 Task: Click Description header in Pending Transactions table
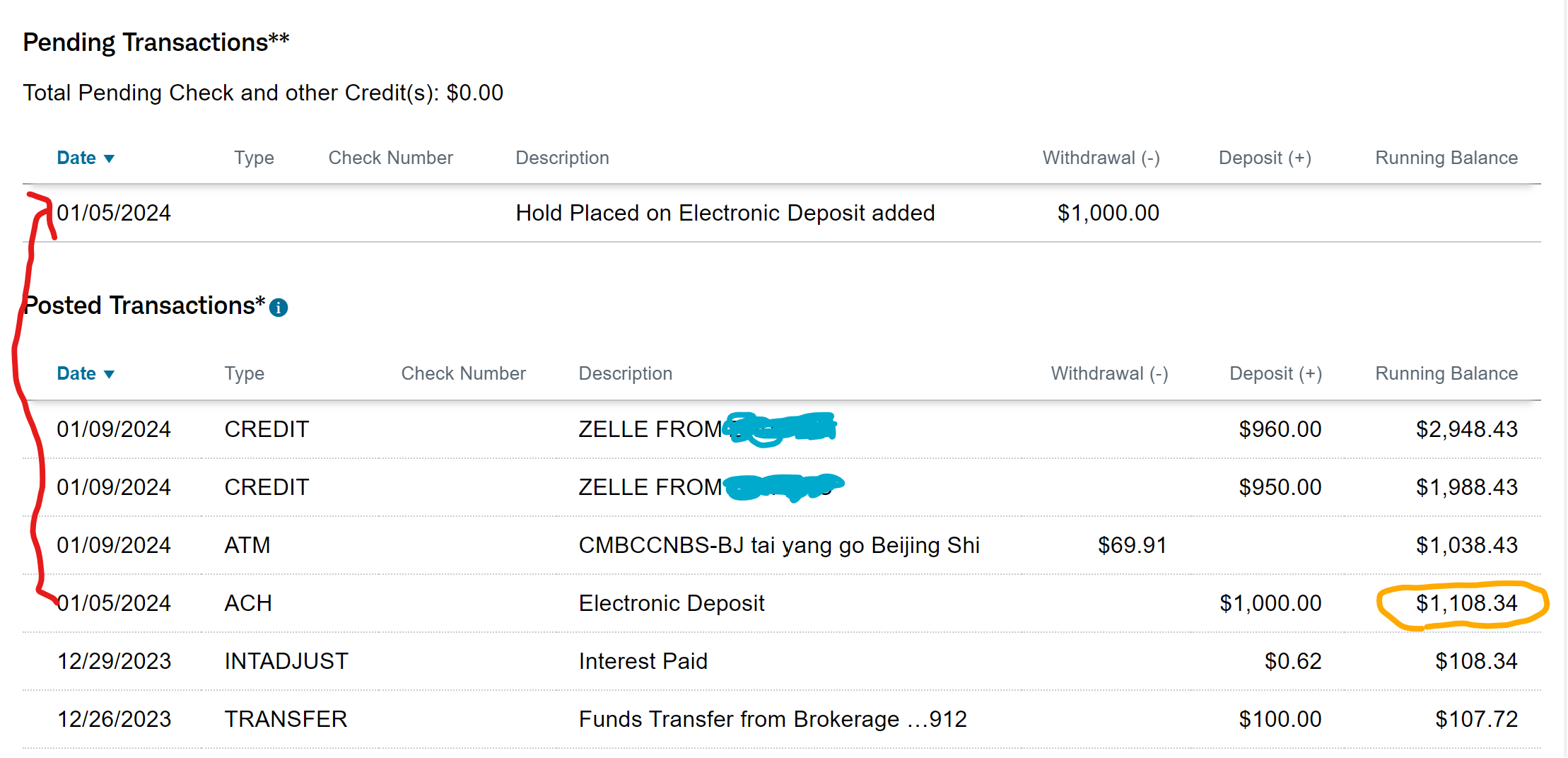tap(562, 158)
